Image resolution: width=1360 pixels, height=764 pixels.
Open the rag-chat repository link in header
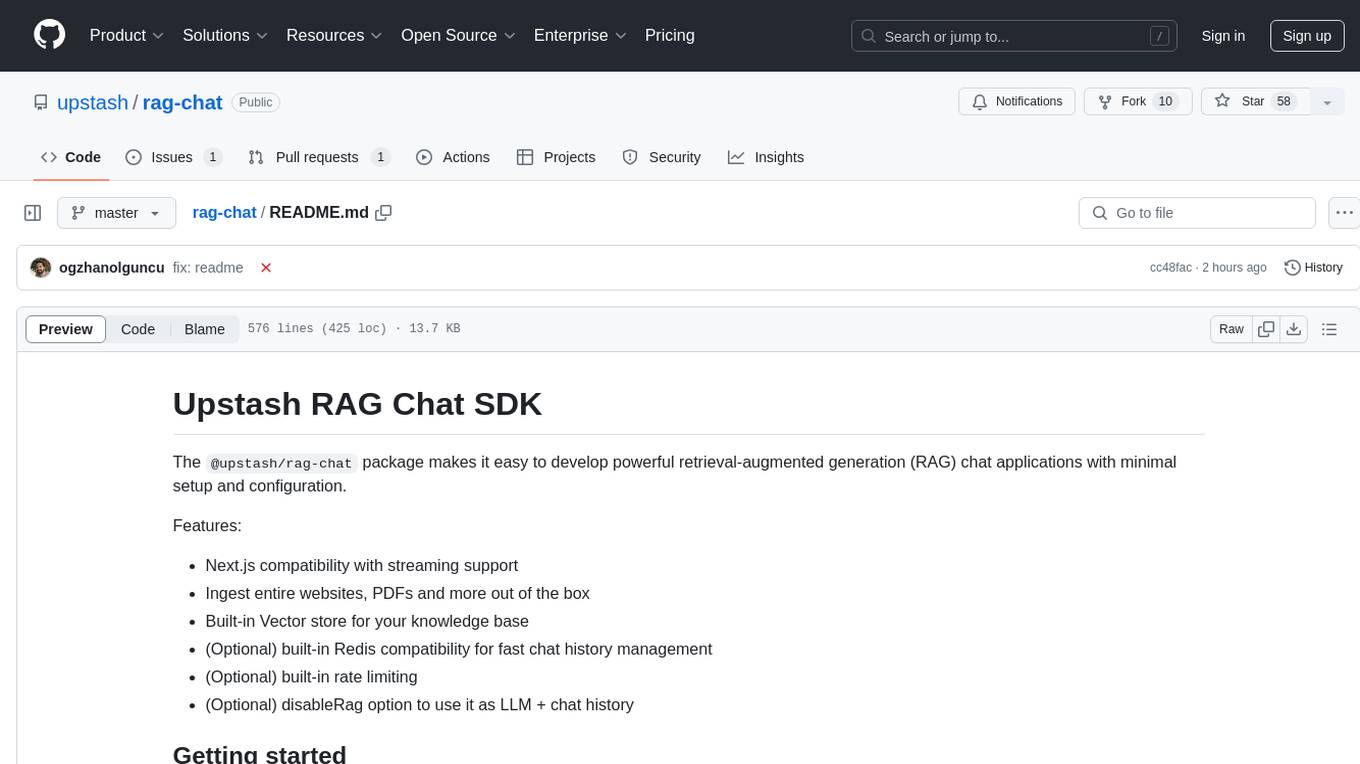click(182, 102)
